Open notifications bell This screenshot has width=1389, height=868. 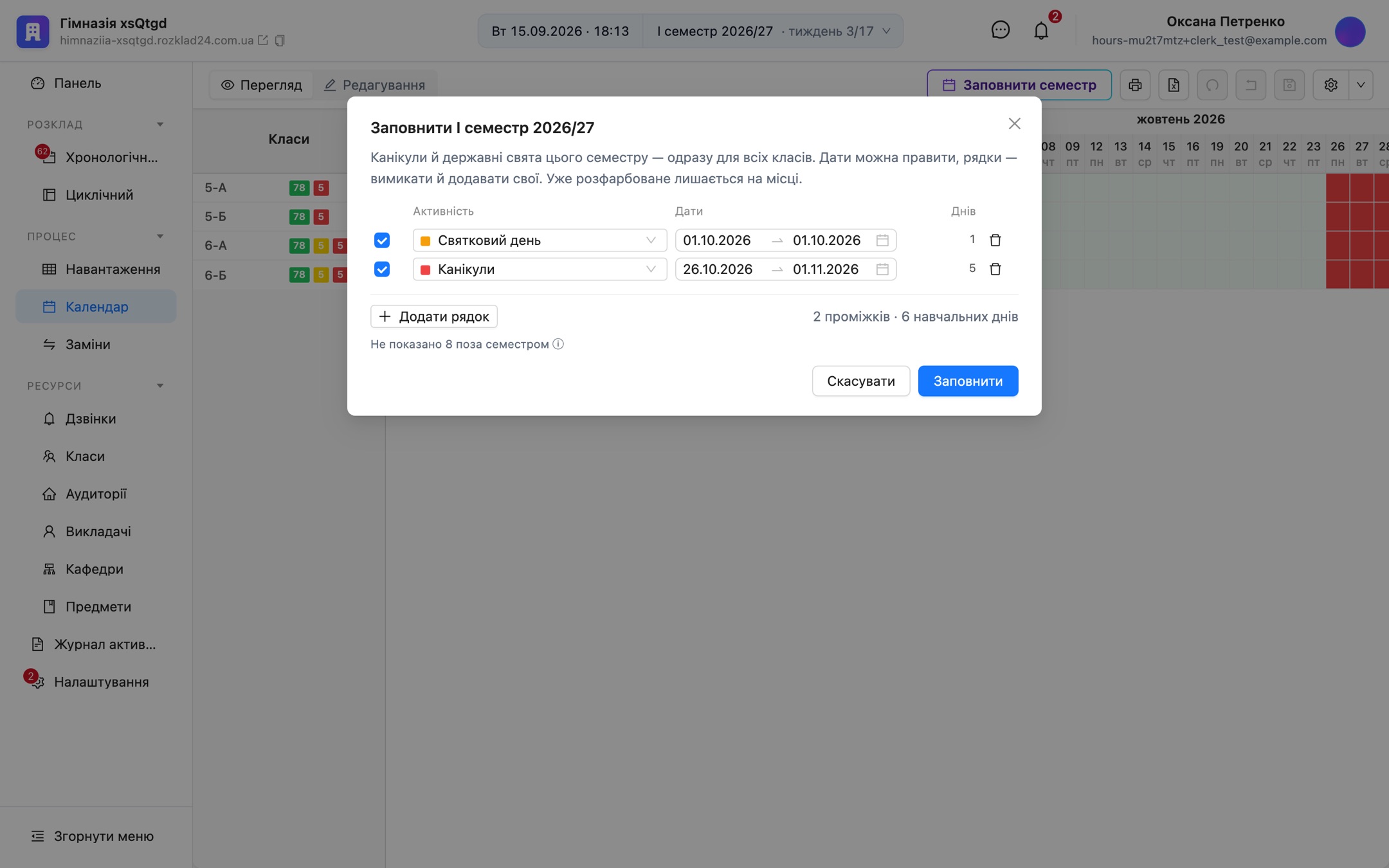click(x=1041, y=30)
